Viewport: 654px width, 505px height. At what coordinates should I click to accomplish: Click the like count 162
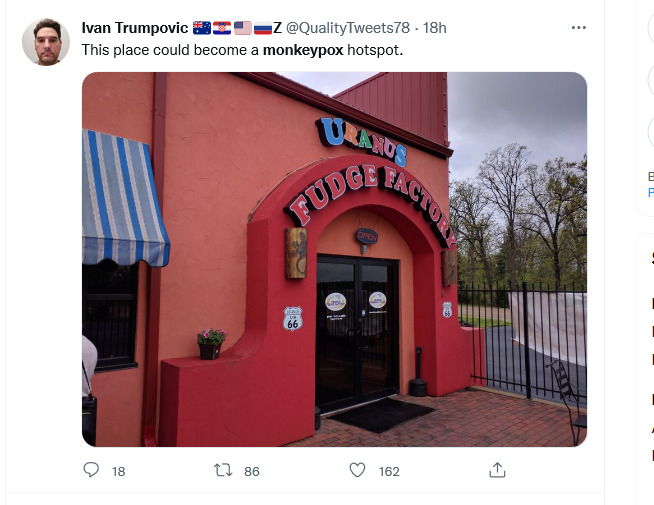[389, 471]
